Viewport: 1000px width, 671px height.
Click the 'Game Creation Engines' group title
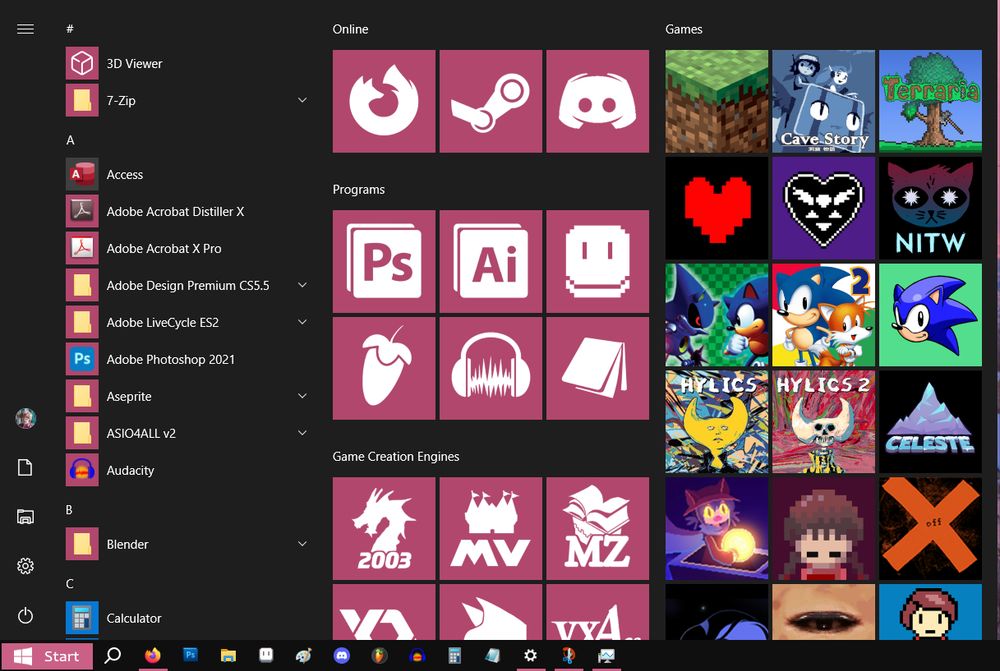pos(395,457)
